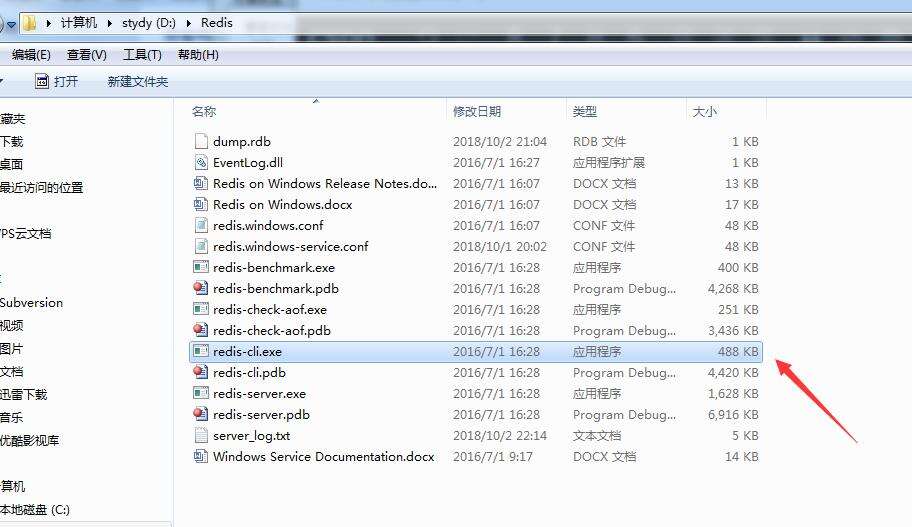Click the 6,916 KB size cell
912x527 pixels.
tap(733, 415)
